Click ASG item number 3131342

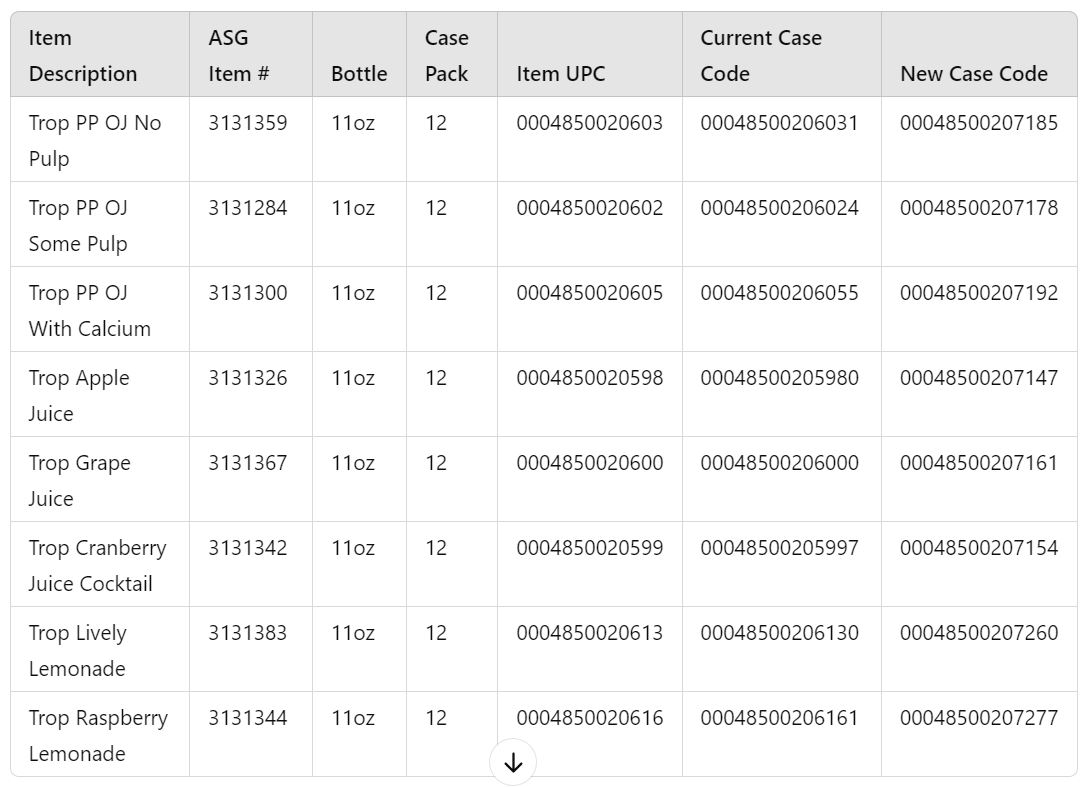coord(247,548)
